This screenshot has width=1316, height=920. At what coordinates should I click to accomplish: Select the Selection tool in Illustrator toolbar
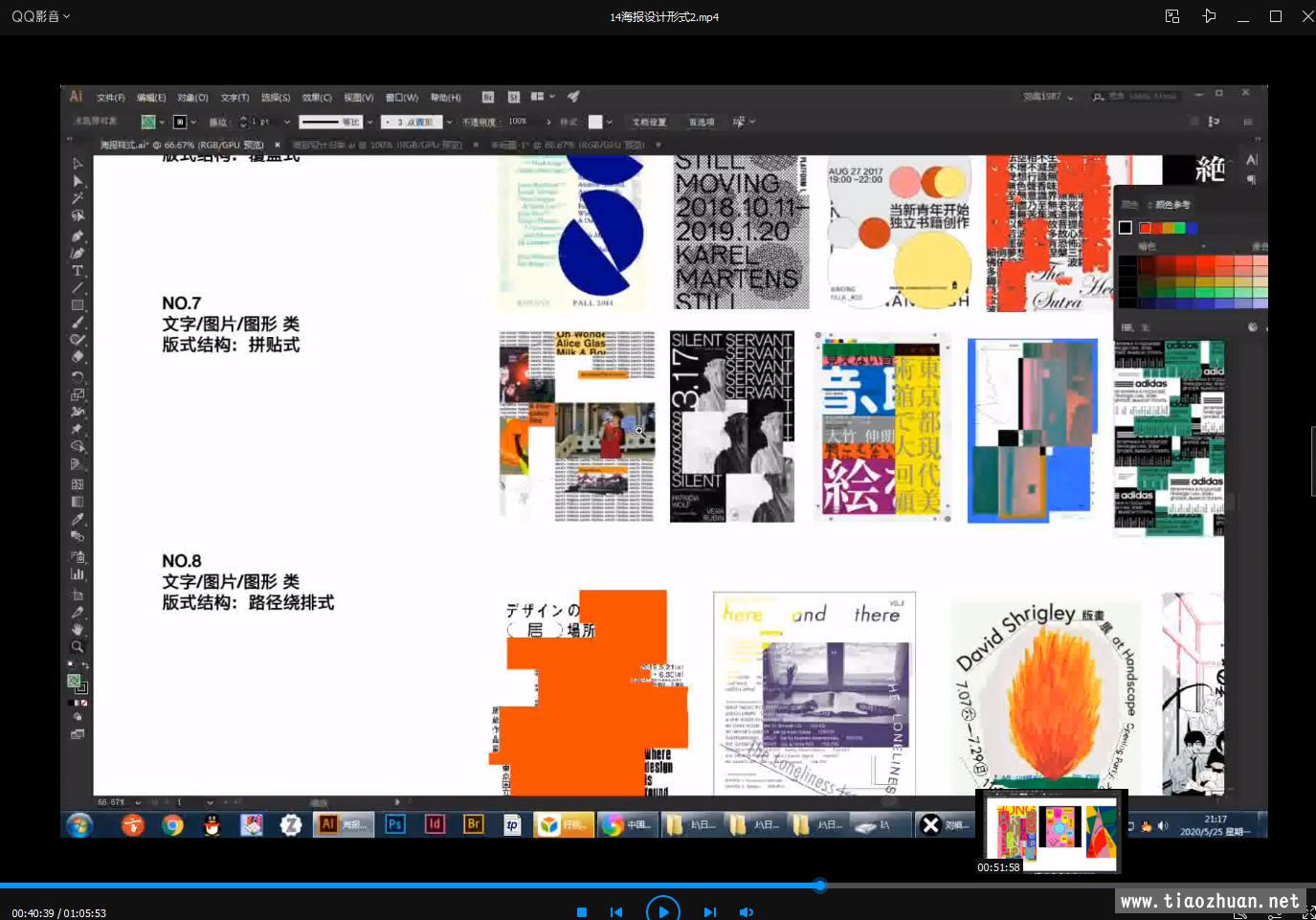click(78, 164)
